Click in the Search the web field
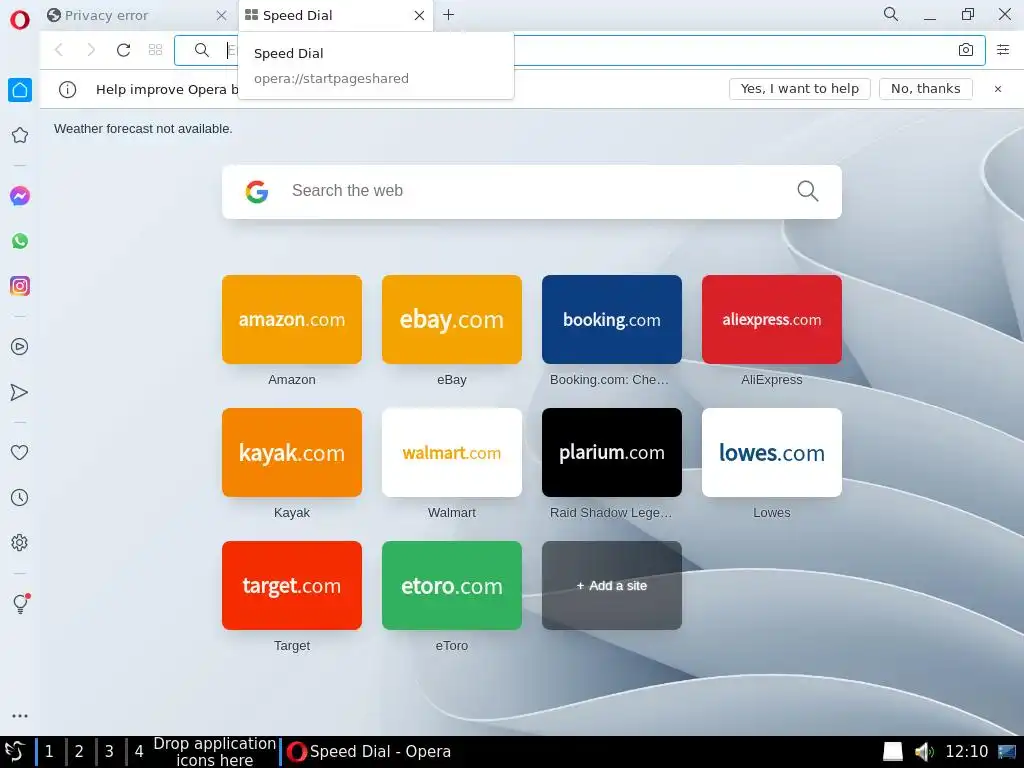 click(x=532, y=191)
